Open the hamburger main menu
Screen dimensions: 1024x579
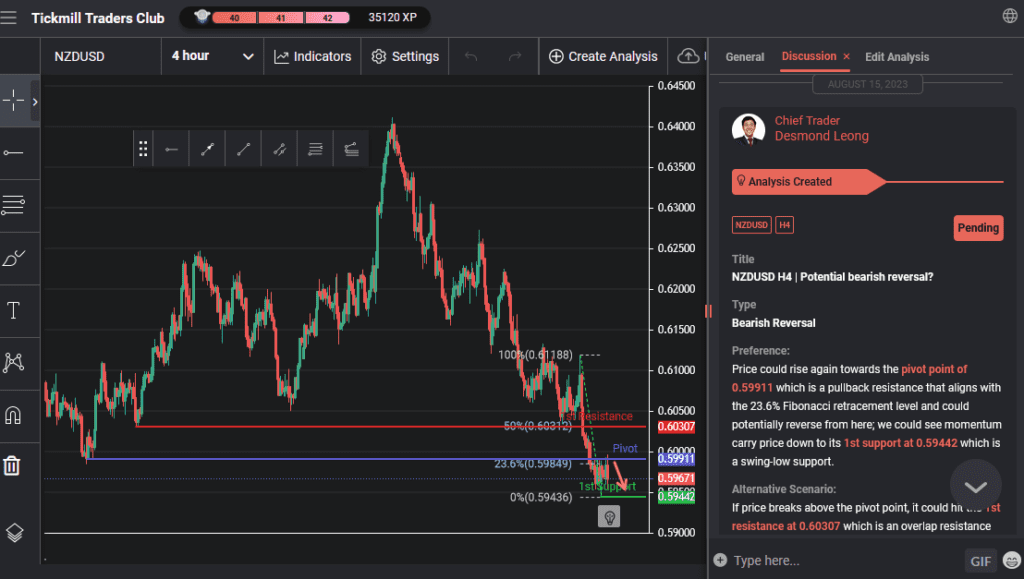[x=8, y=18]
